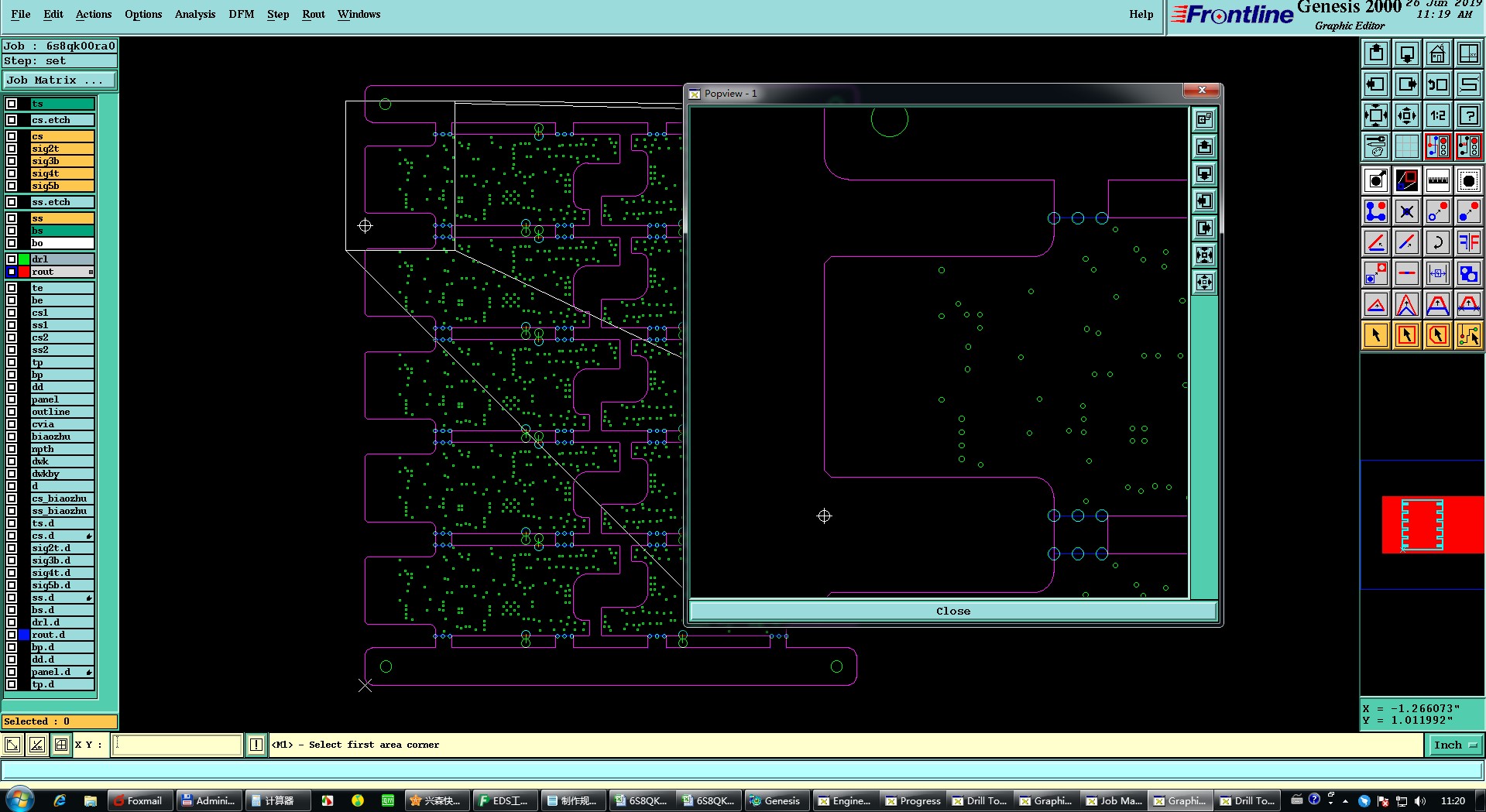Toggle the checkbox for layer outline

12,412
